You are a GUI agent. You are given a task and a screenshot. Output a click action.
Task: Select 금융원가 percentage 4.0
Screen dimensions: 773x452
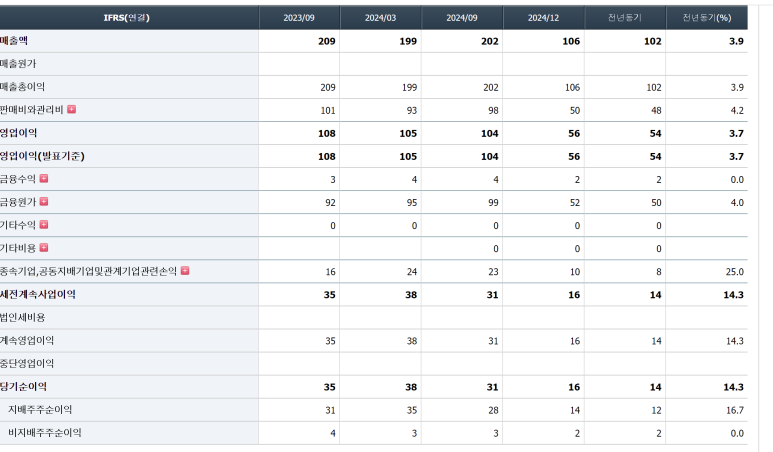tap(737, 203)
